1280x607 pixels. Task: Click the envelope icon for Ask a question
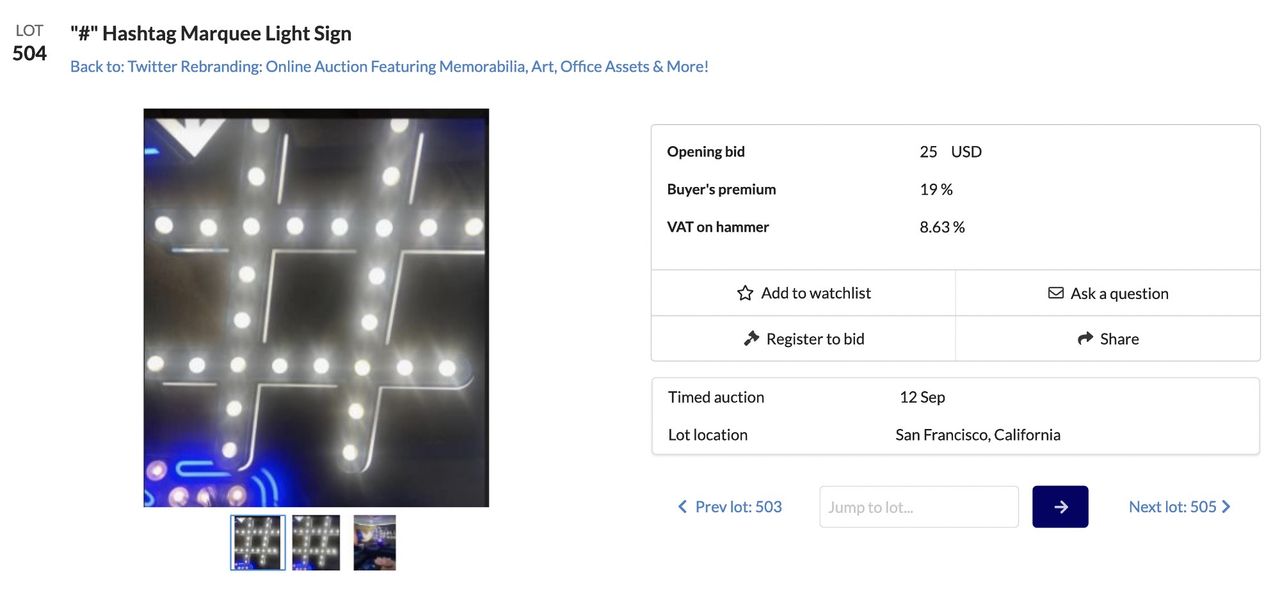click(1056, 293)
